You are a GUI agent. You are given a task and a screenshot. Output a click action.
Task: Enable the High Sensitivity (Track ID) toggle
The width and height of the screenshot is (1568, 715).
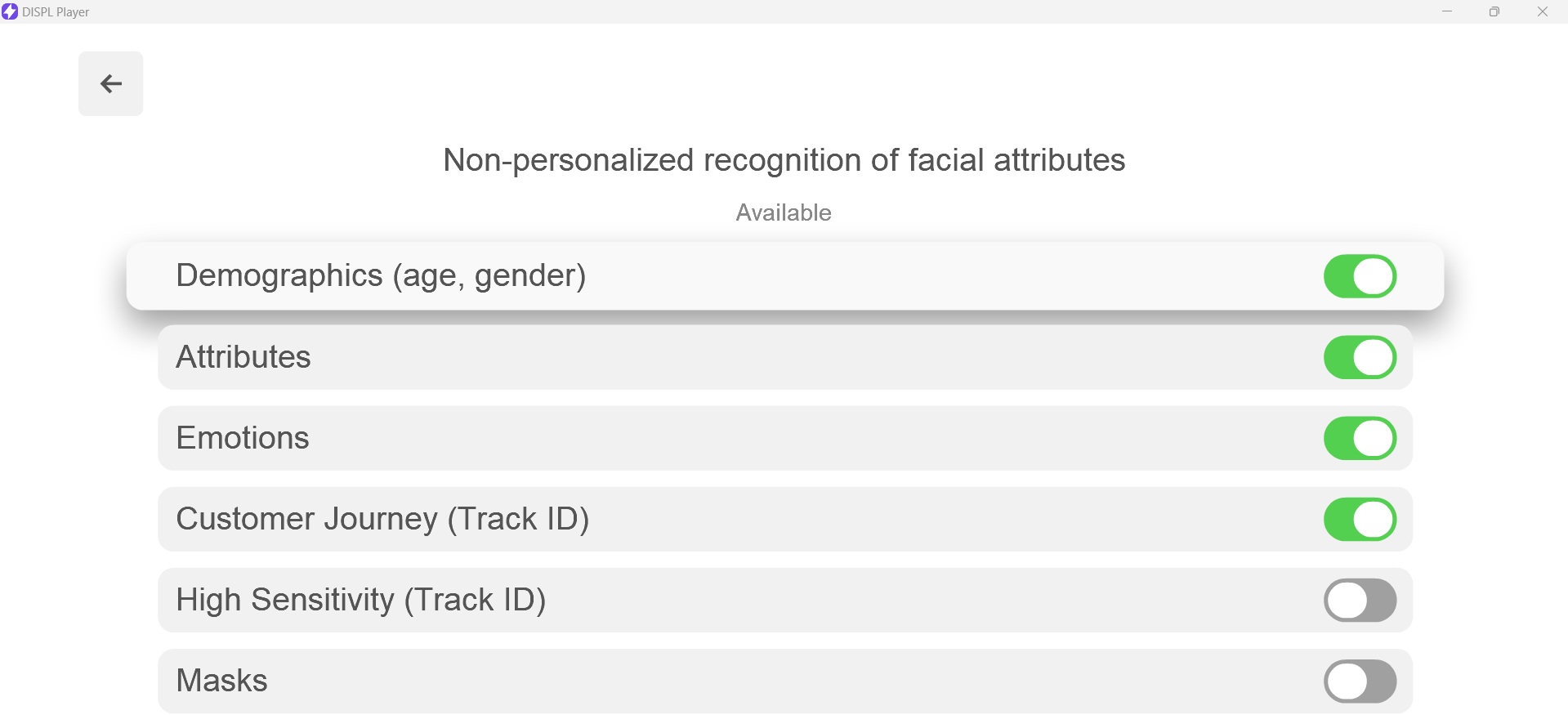point(1360,600)
